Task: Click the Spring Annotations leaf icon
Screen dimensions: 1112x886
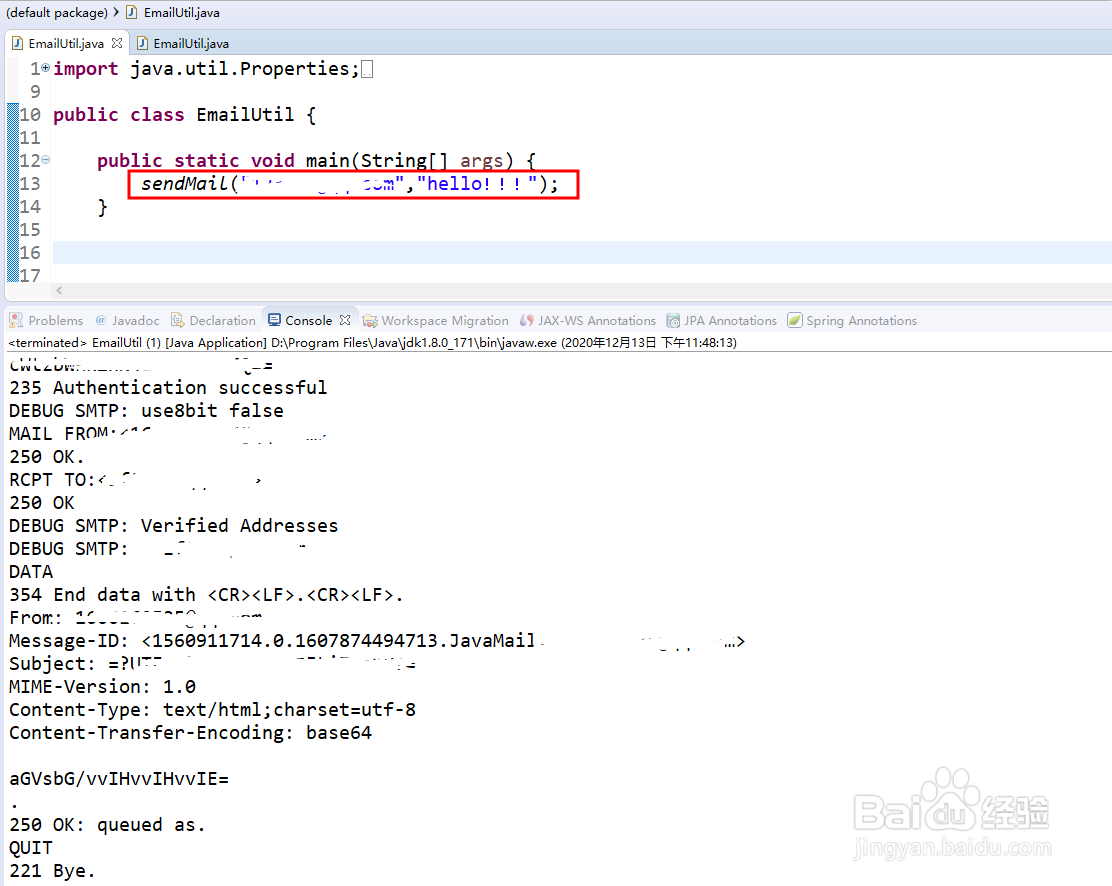Action: 795,321
